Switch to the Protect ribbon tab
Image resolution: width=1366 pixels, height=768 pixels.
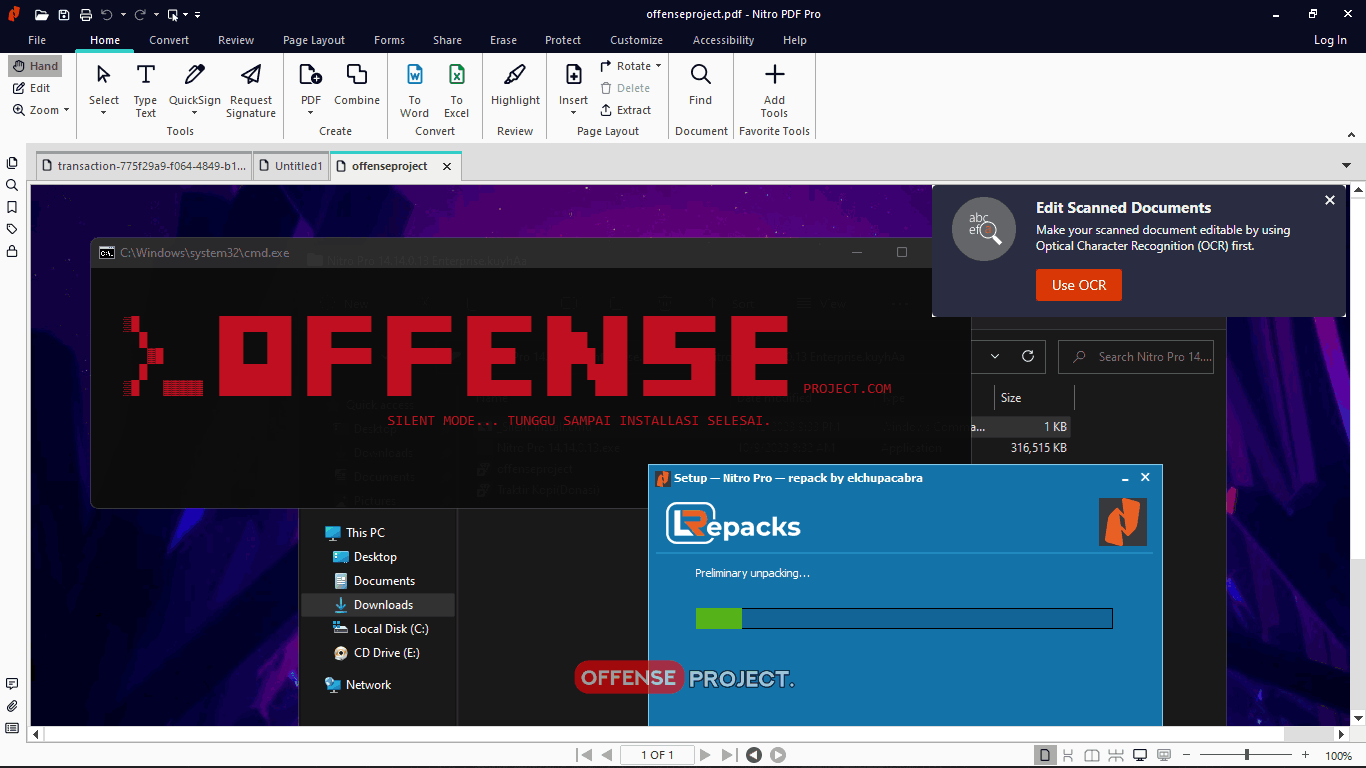click(563, 40)
